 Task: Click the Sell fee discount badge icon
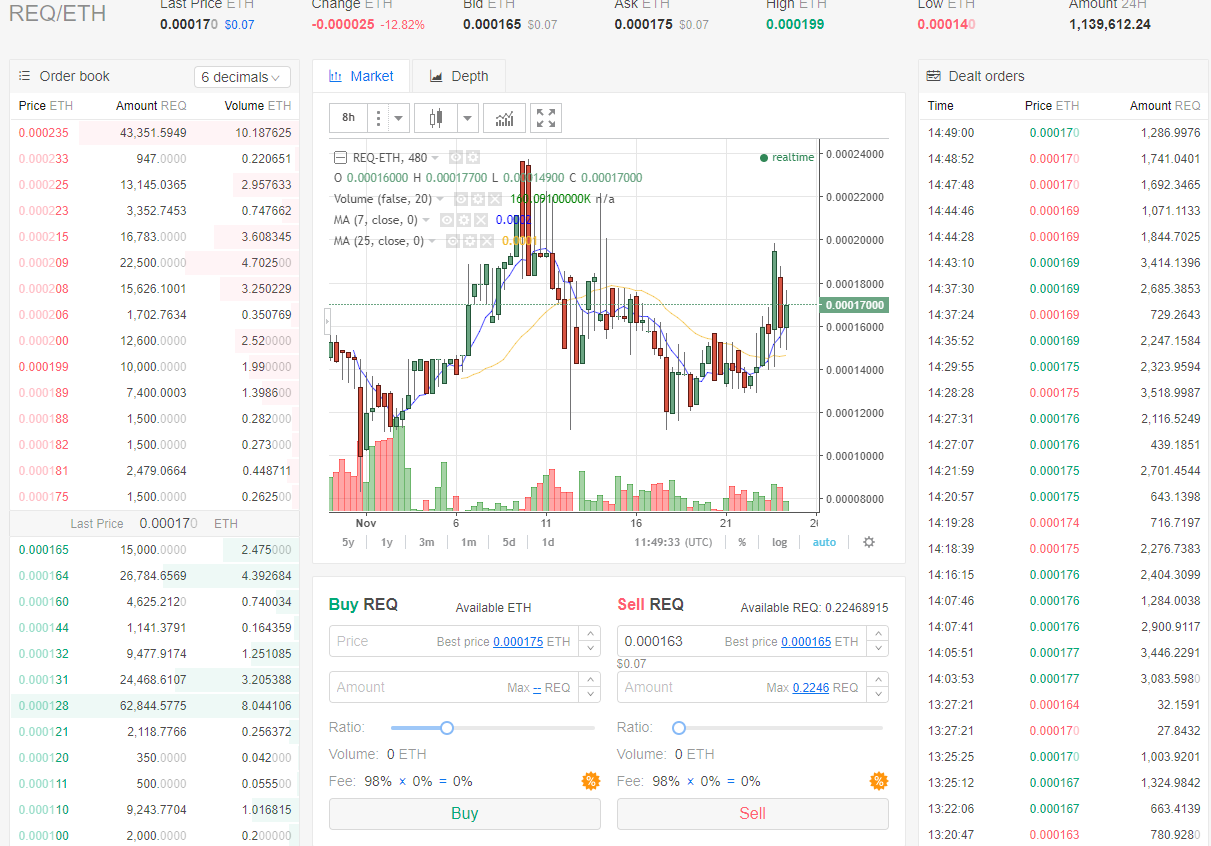(x=879, y=781)
